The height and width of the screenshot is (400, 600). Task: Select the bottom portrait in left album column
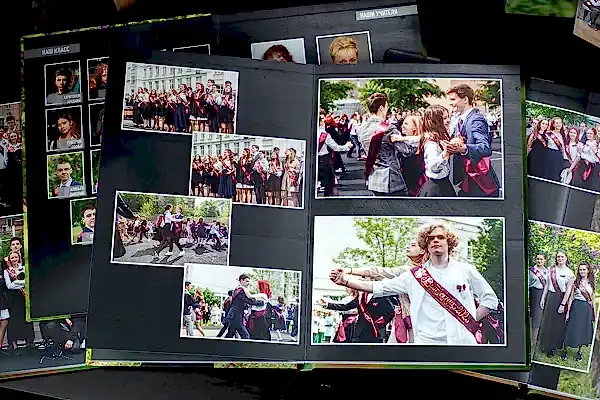click(66, 173)
